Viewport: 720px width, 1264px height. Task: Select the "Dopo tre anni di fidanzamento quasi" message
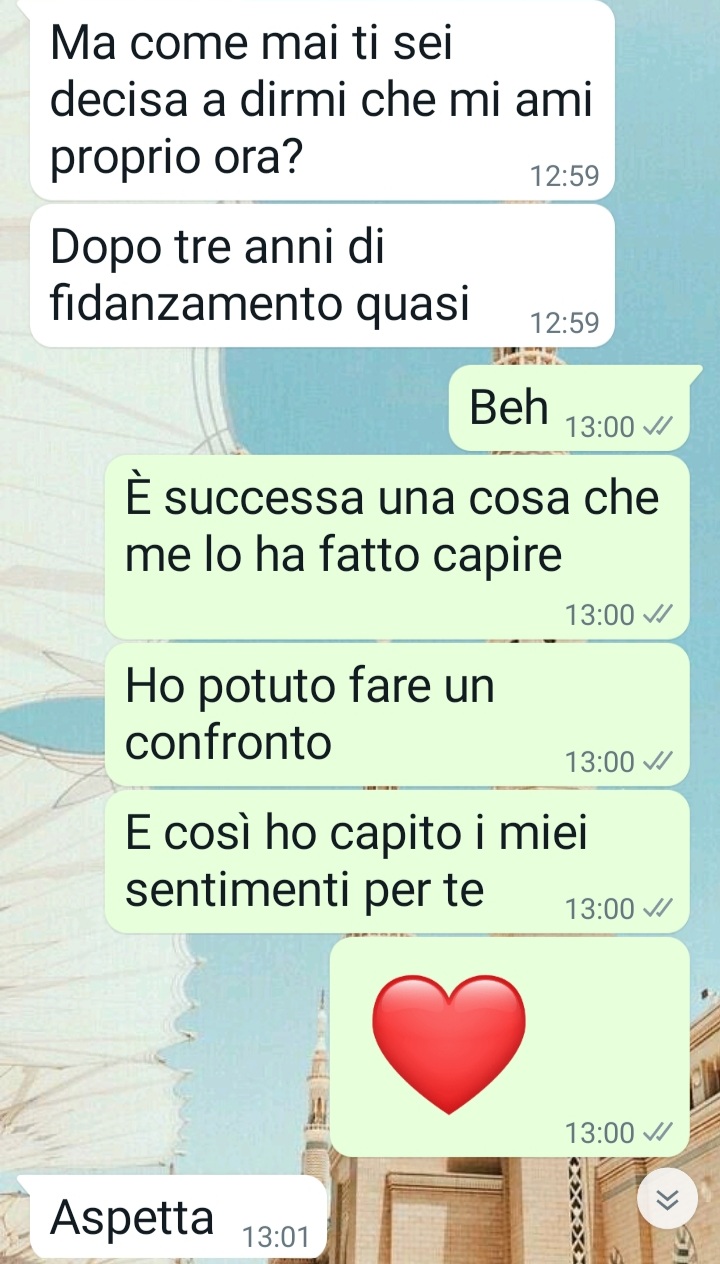[x=321, y=277]
